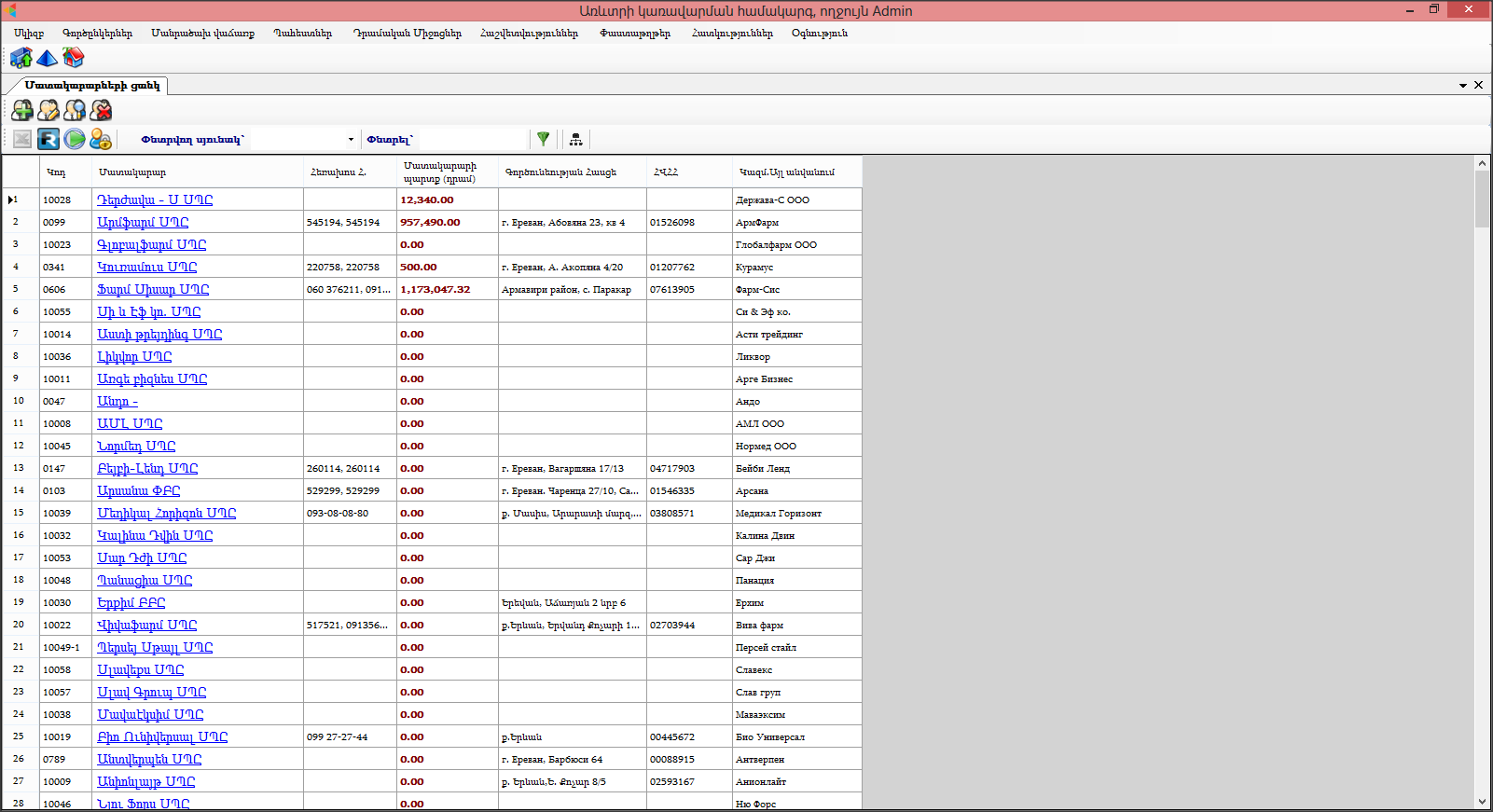This screenshot has width=1493, height=812.
Task: Open supplier link in the Медикал Горизонт row
Action: pos(167,513)
